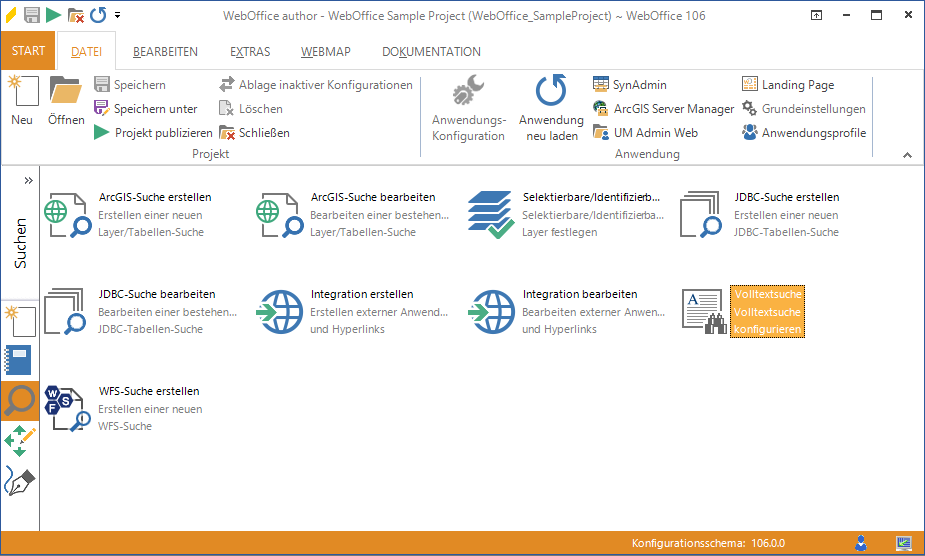This screenshot has width=925, height=556.
Task: Open a project with the Öffnen folder icon
Action: [x=66, y=100]
